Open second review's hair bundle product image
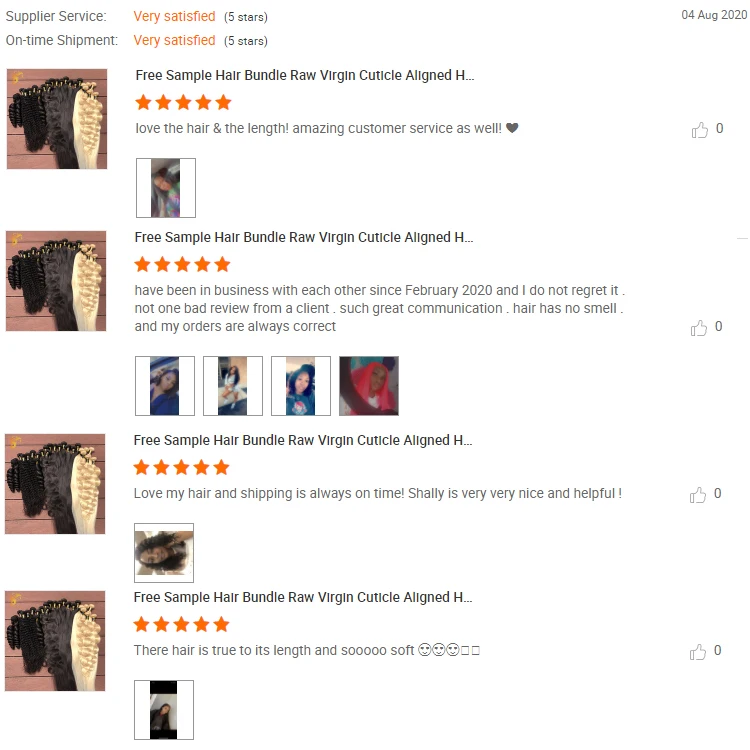The height and width of the screenshot is (750, 750). click(56, 281)
